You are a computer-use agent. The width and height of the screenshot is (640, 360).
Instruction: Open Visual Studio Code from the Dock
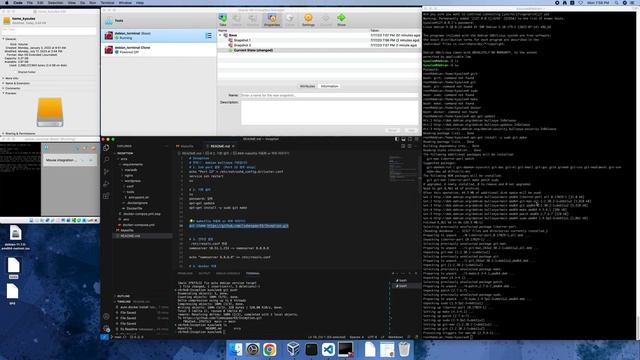[x=328, y=349]
